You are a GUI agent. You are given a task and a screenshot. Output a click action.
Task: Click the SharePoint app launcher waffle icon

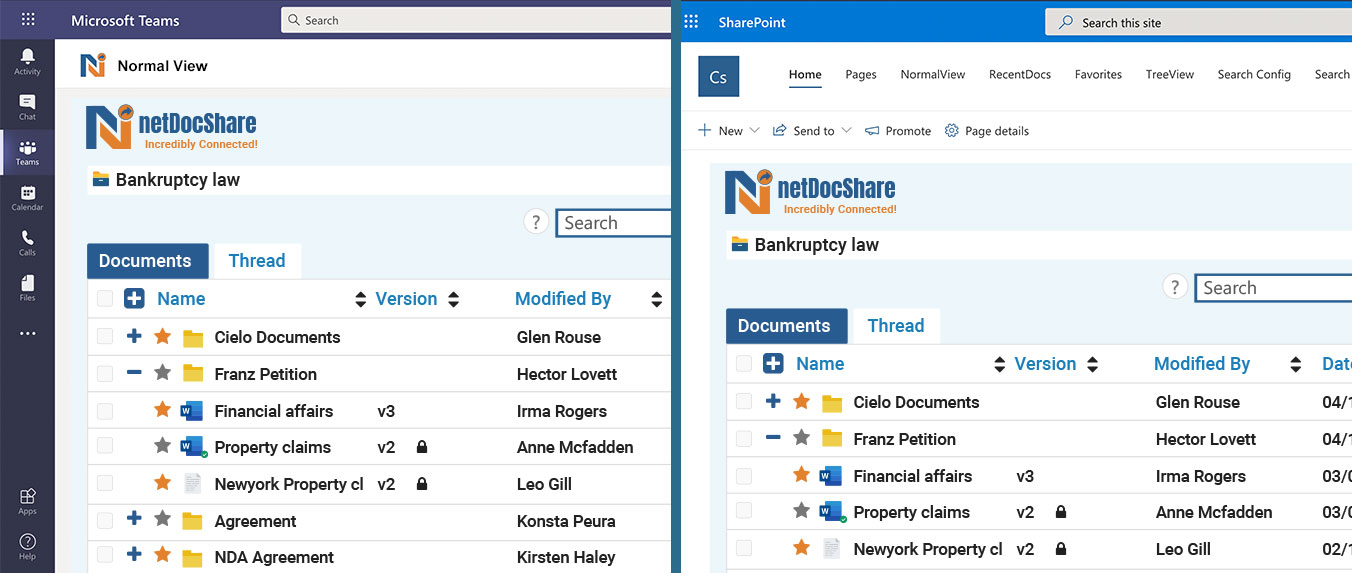click(691, 21)
